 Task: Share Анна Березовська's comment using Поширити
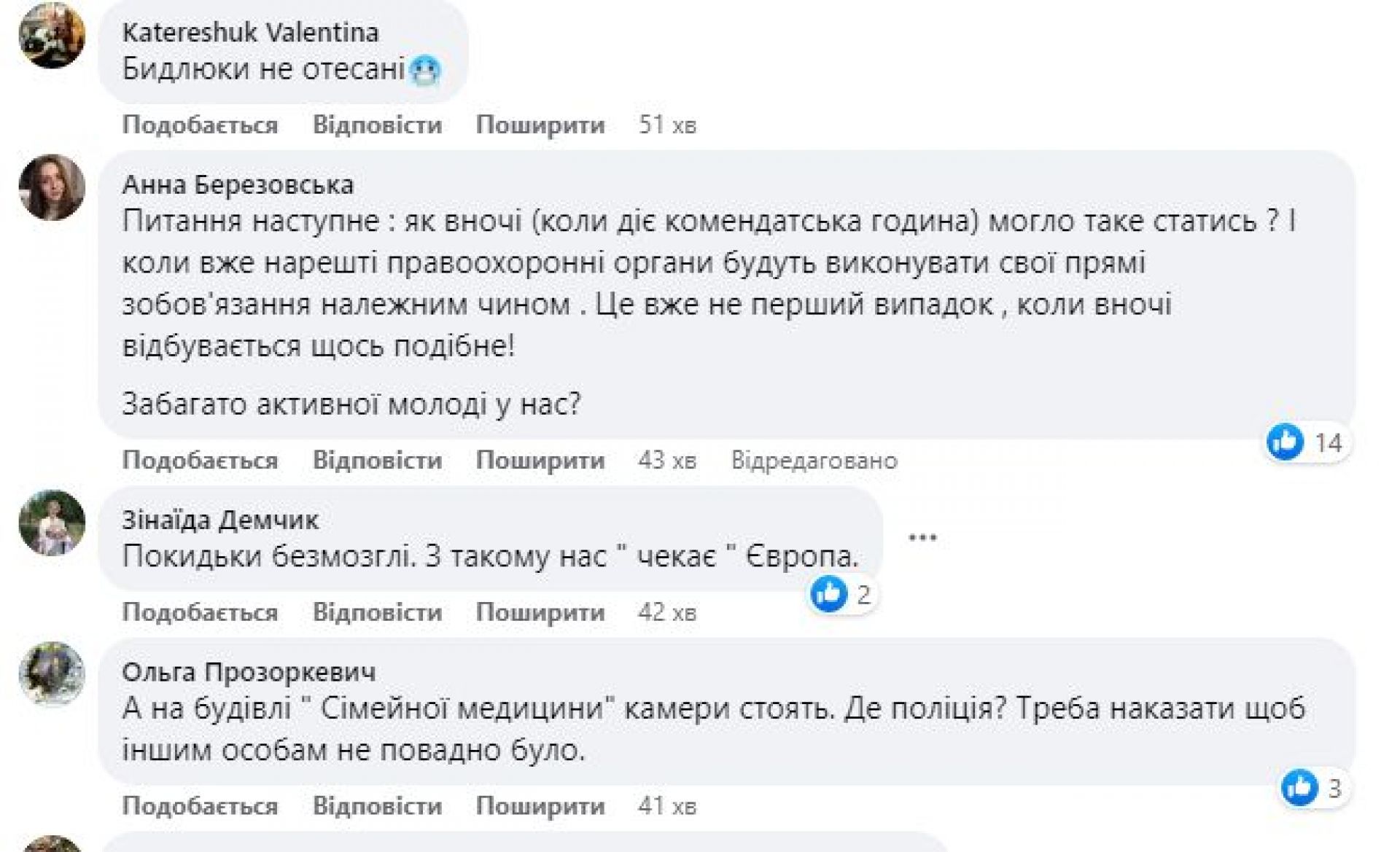coord(540,460)
